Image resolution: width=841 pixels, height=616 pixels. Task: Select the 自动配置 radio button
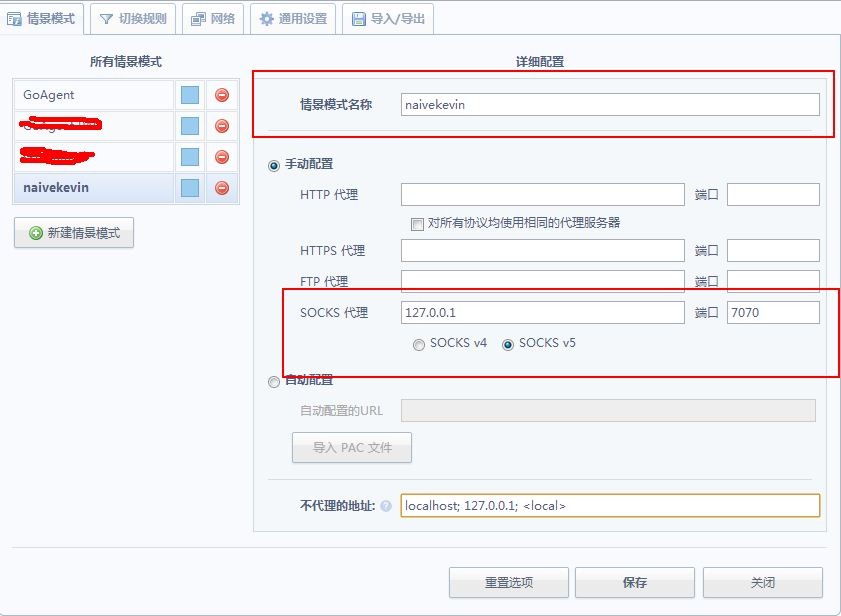274,382
